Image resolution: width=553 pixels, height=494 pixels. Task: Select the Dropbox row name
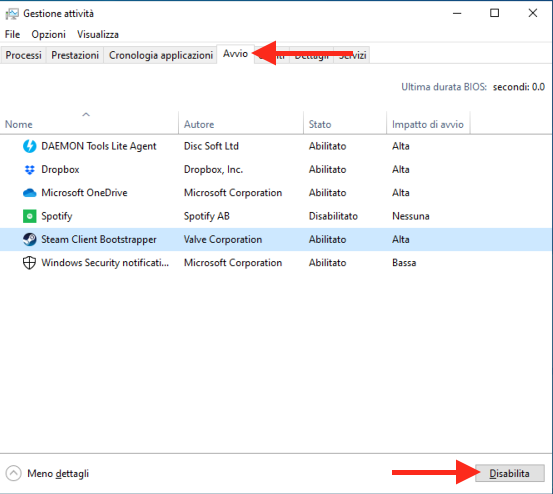pos(60,170)
